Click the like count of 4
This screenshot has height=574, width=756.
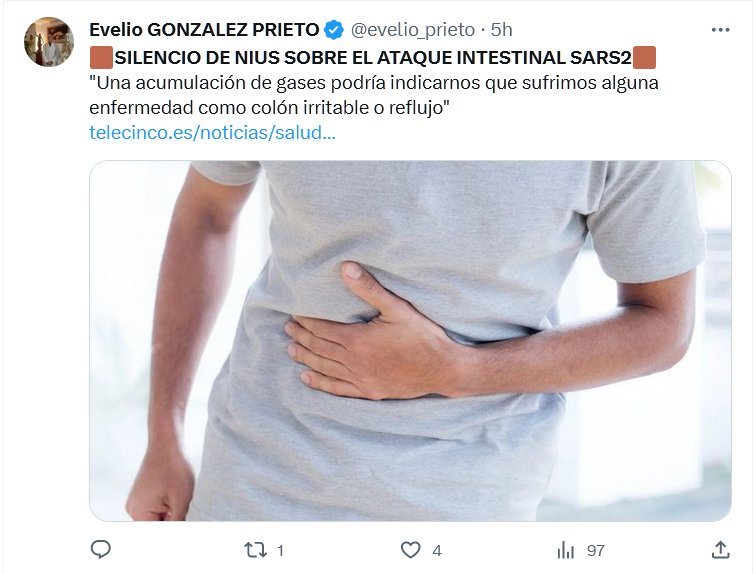coord(437,550)
